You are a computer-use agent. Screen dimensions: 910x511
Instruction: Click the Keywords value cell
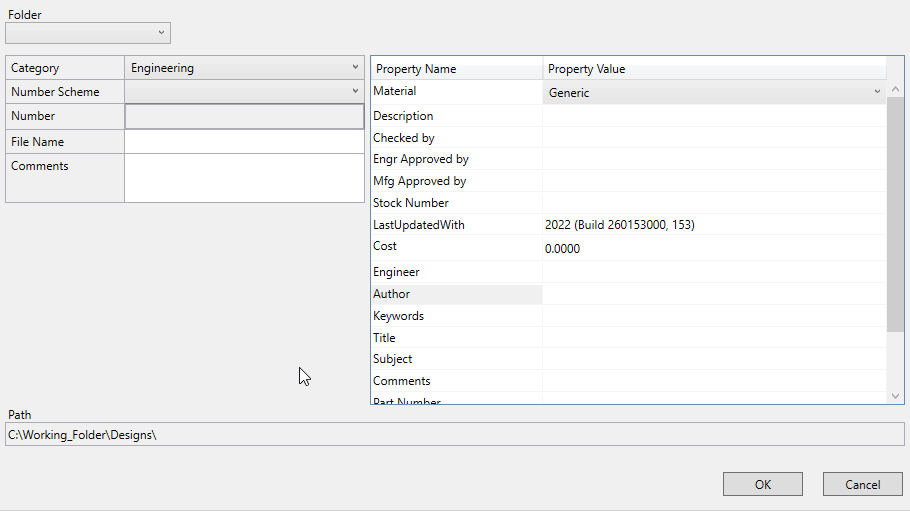(x=714, y=316)
